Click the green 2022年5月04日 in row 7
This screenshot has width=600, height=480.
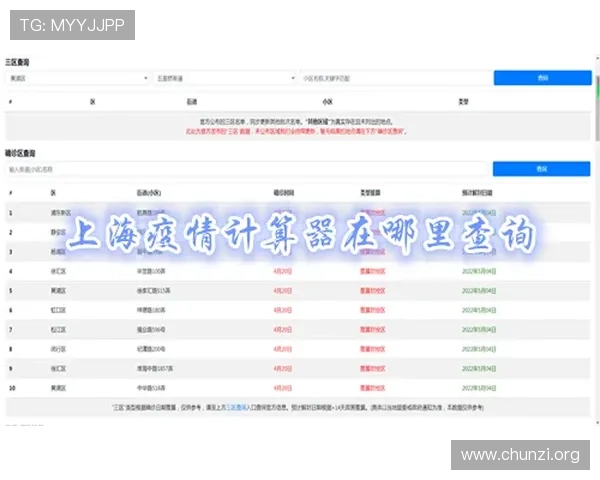[x=479, y=330]
